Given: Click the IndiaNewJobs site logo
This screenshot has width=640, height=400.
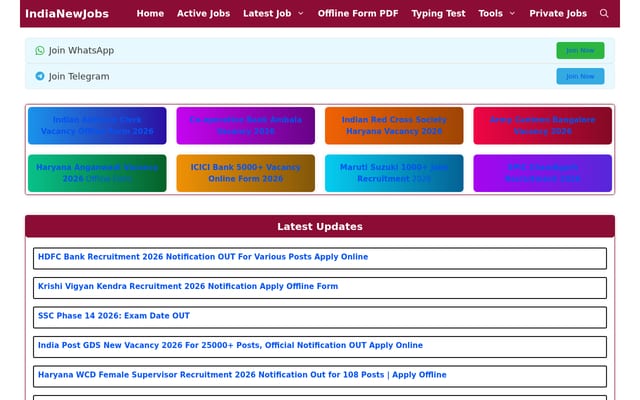Looking at the screenshot, I should click(x=67, y=14).
